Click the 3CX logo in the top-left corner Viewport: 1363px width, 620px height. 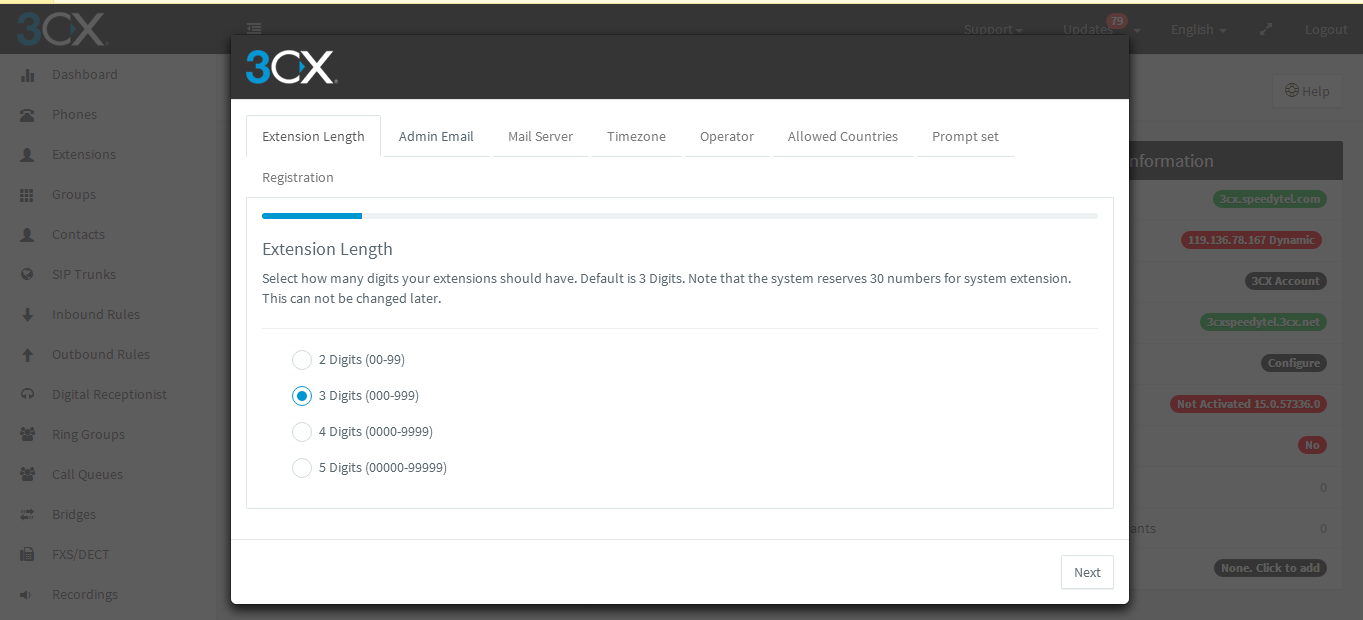[61, 29]
